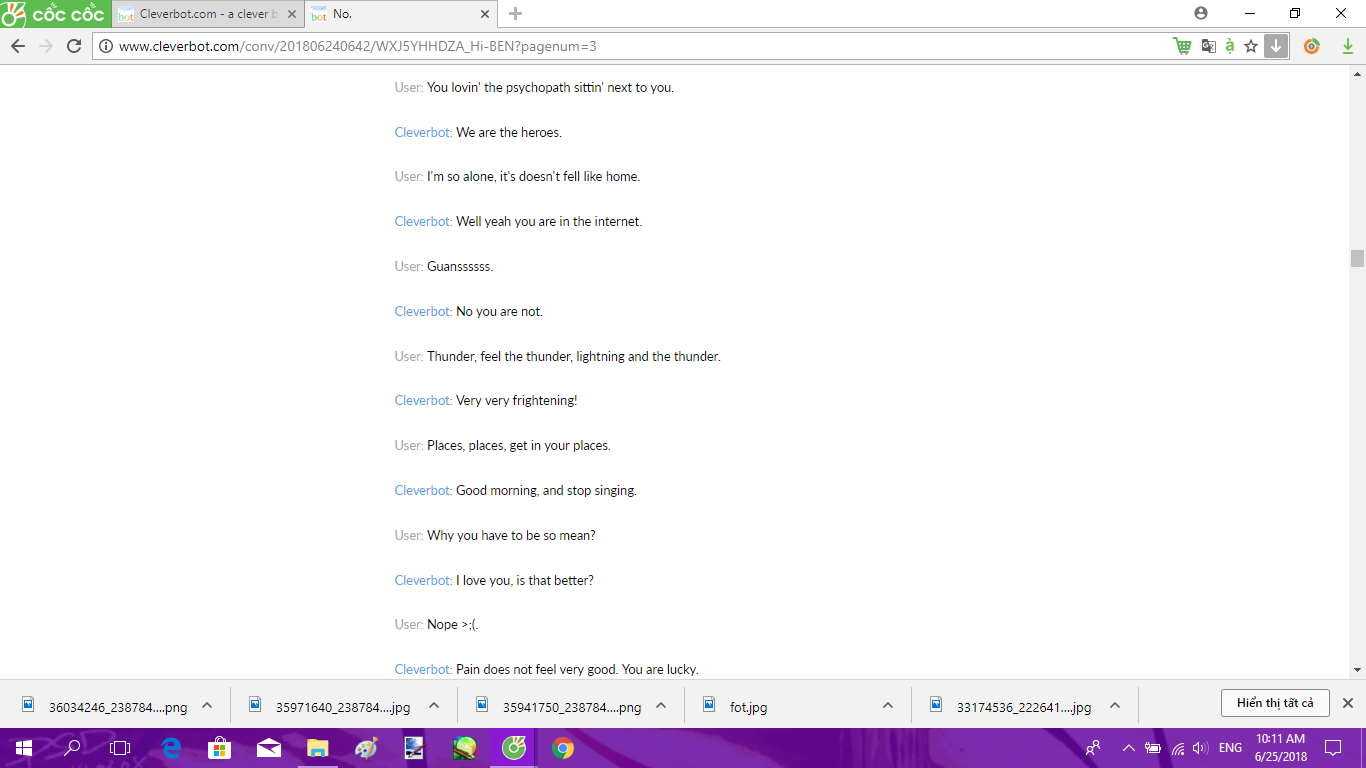This screenshot has height=768, width=1366.
Task: Click the green shopping cart icon
Action: pyautogui.click(x=1182, y=46)
